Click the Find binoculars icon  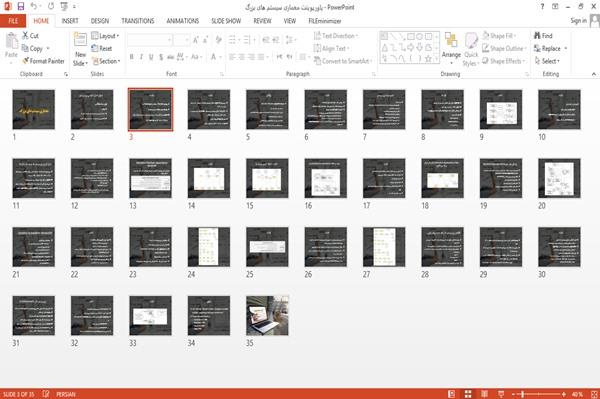point(537,36)
